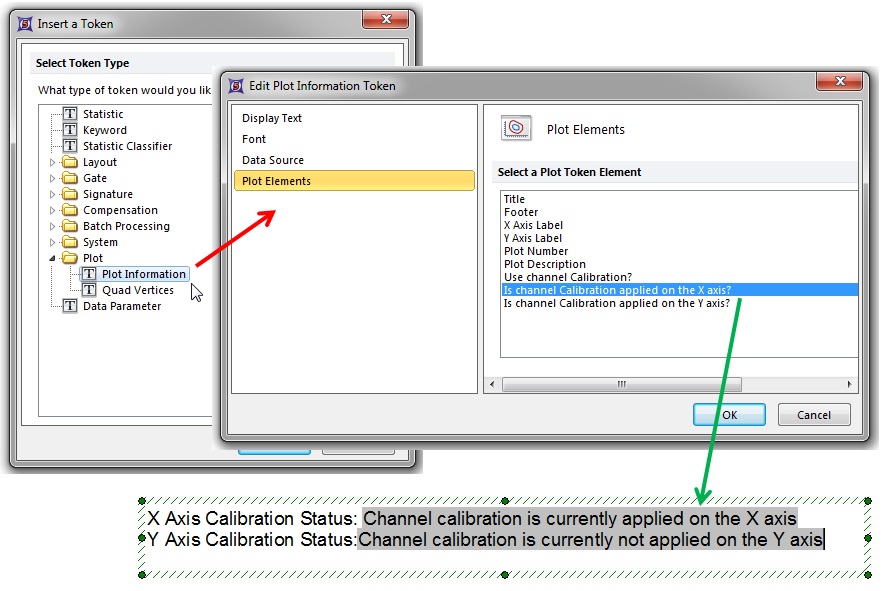Click the Data Parameter token icon
Image resolution: width=887 pixels, height=591 pixels.
coord(70,306)
